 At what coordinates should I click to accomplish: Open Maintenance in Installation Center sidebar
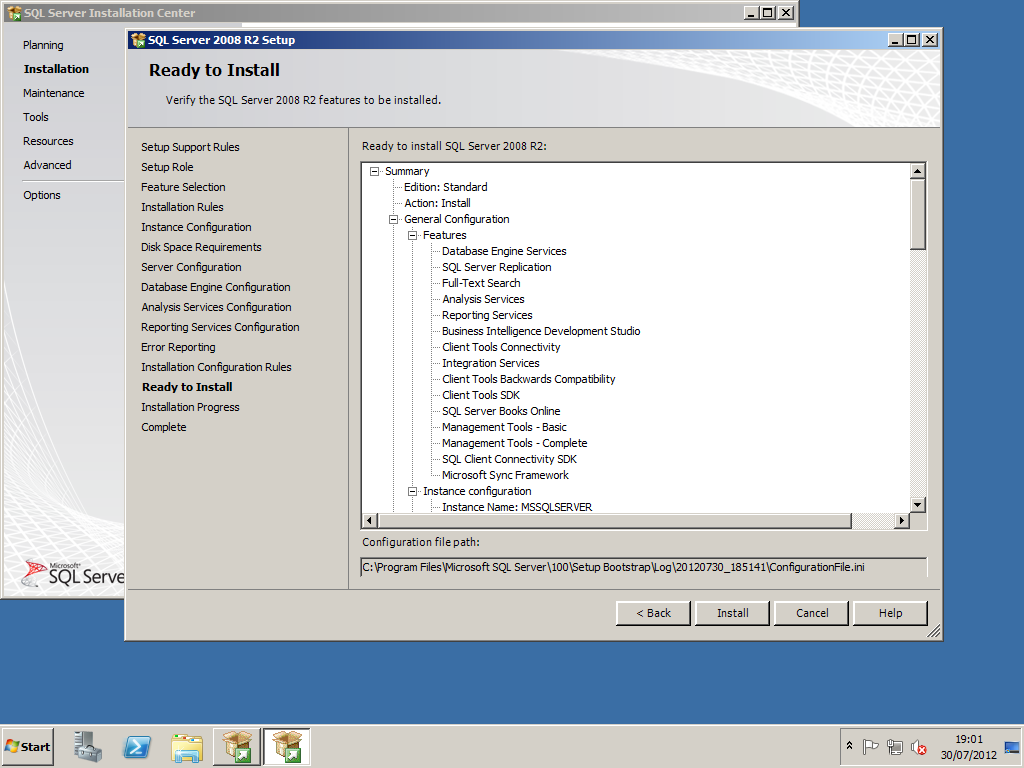pyautogui.click(x=54, y=93)
